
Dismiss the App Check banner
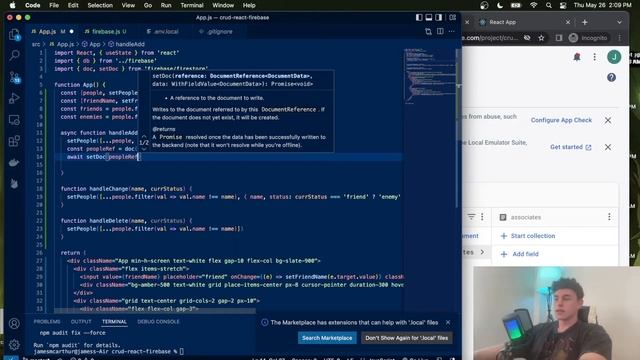(x=608, y=120)
